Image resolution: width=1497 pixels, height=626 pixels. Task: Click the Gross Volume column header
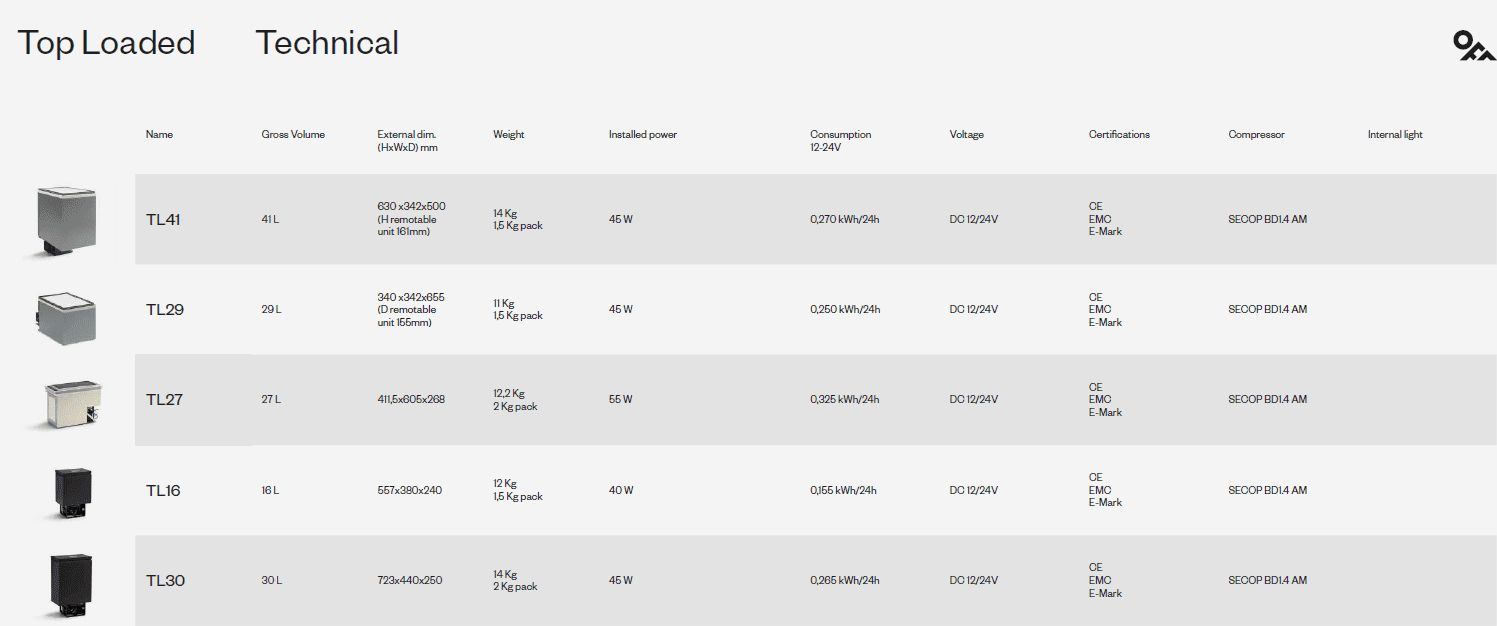pos(293,134)
